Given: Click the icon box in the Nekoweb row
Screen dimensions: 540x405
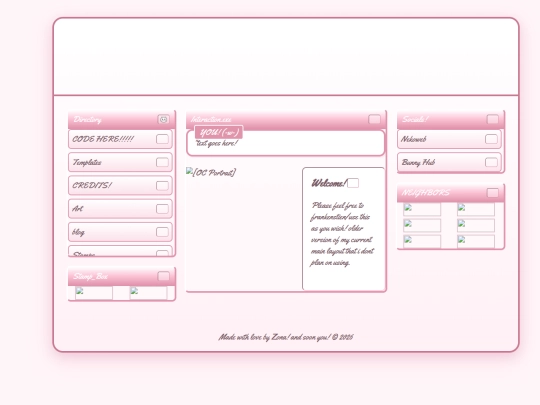Looking at the screenshot, I should (x=491, y=139).
